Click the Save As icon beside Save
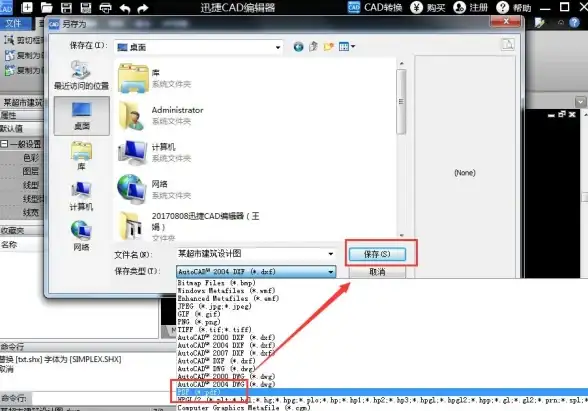The height and width of the screenshot is (411, 588). tap(86, 7)
